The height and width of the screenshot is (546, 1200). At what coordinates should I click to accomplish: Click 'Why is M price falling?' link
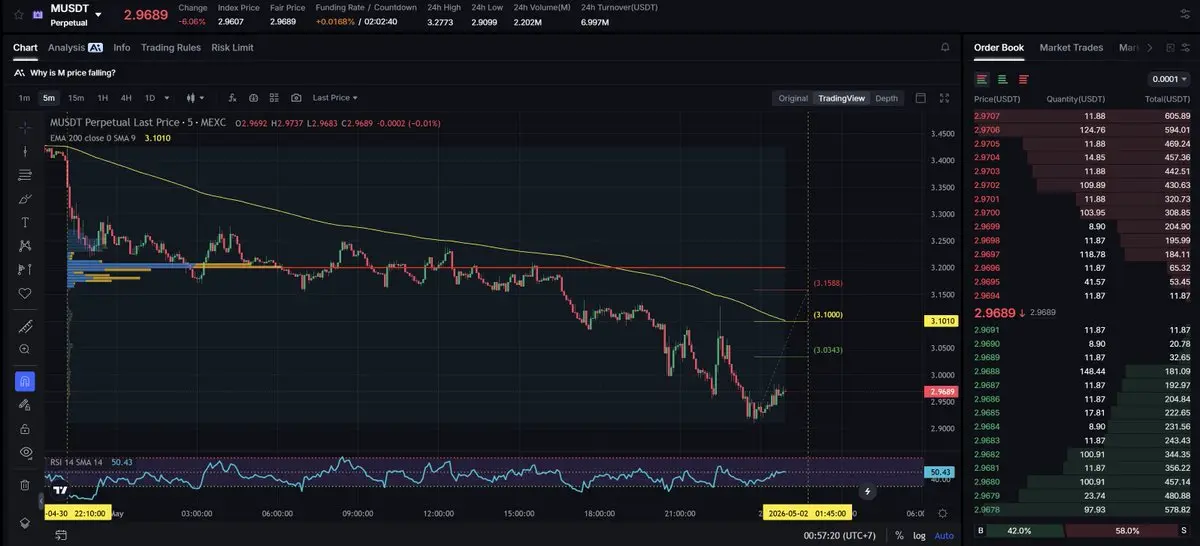coord(72,72)
